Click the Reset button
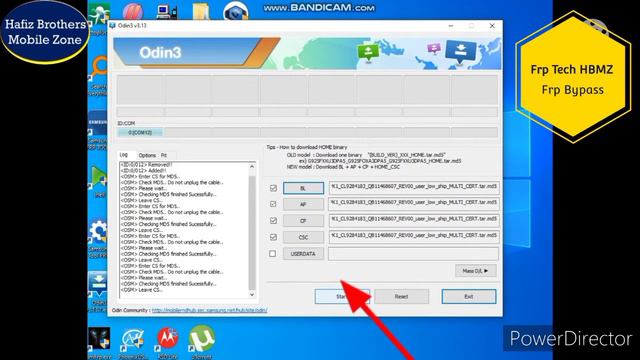640x360 pixels. tap(401, 296)
